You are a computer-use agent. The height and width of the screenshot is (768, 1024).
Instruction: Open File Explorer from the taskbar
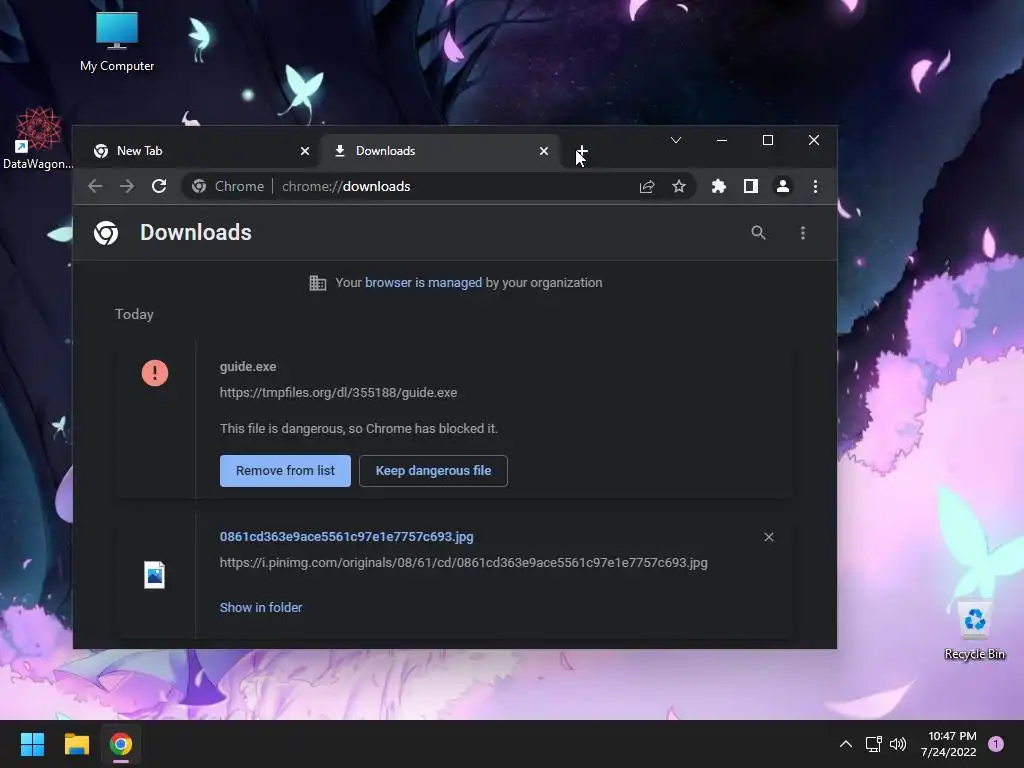(x=76, y=744)
